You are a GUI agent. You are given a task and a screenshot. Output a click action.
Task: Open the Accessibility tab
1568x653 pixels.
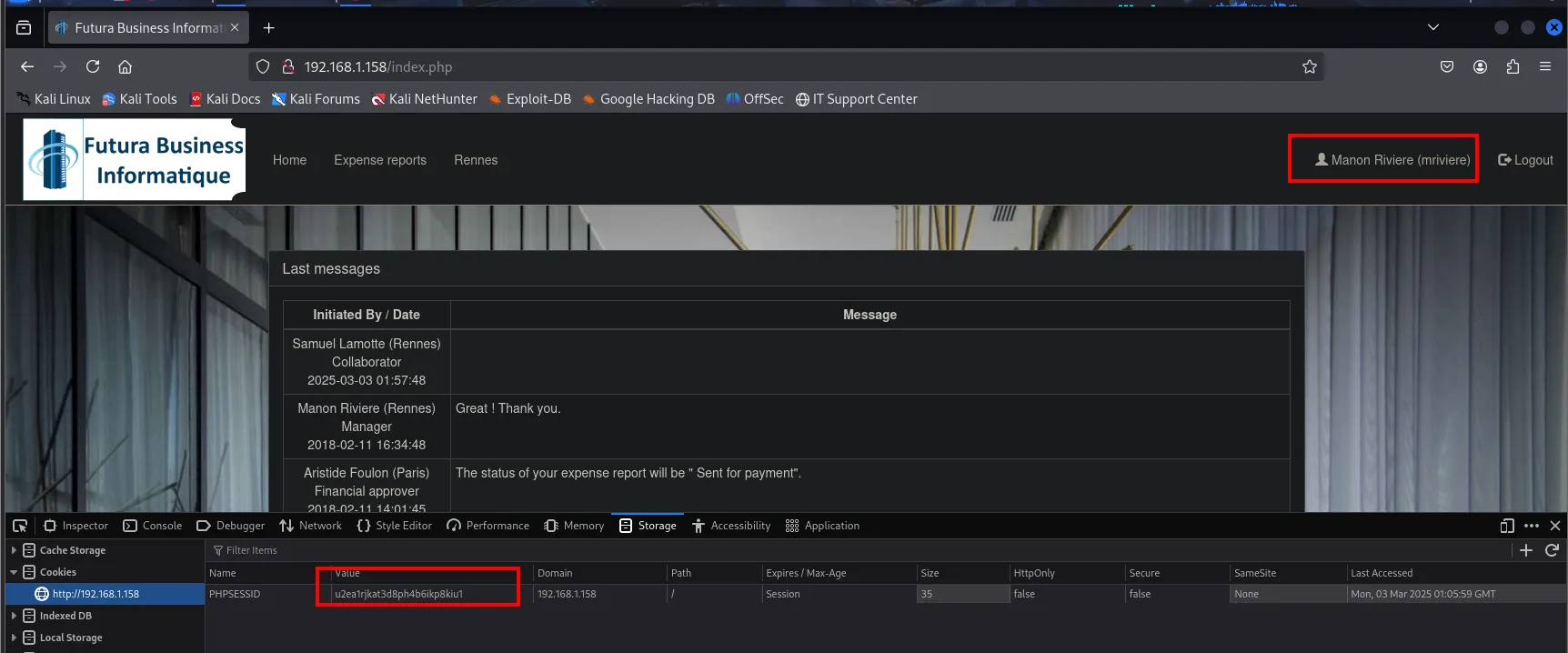point(731,526)
